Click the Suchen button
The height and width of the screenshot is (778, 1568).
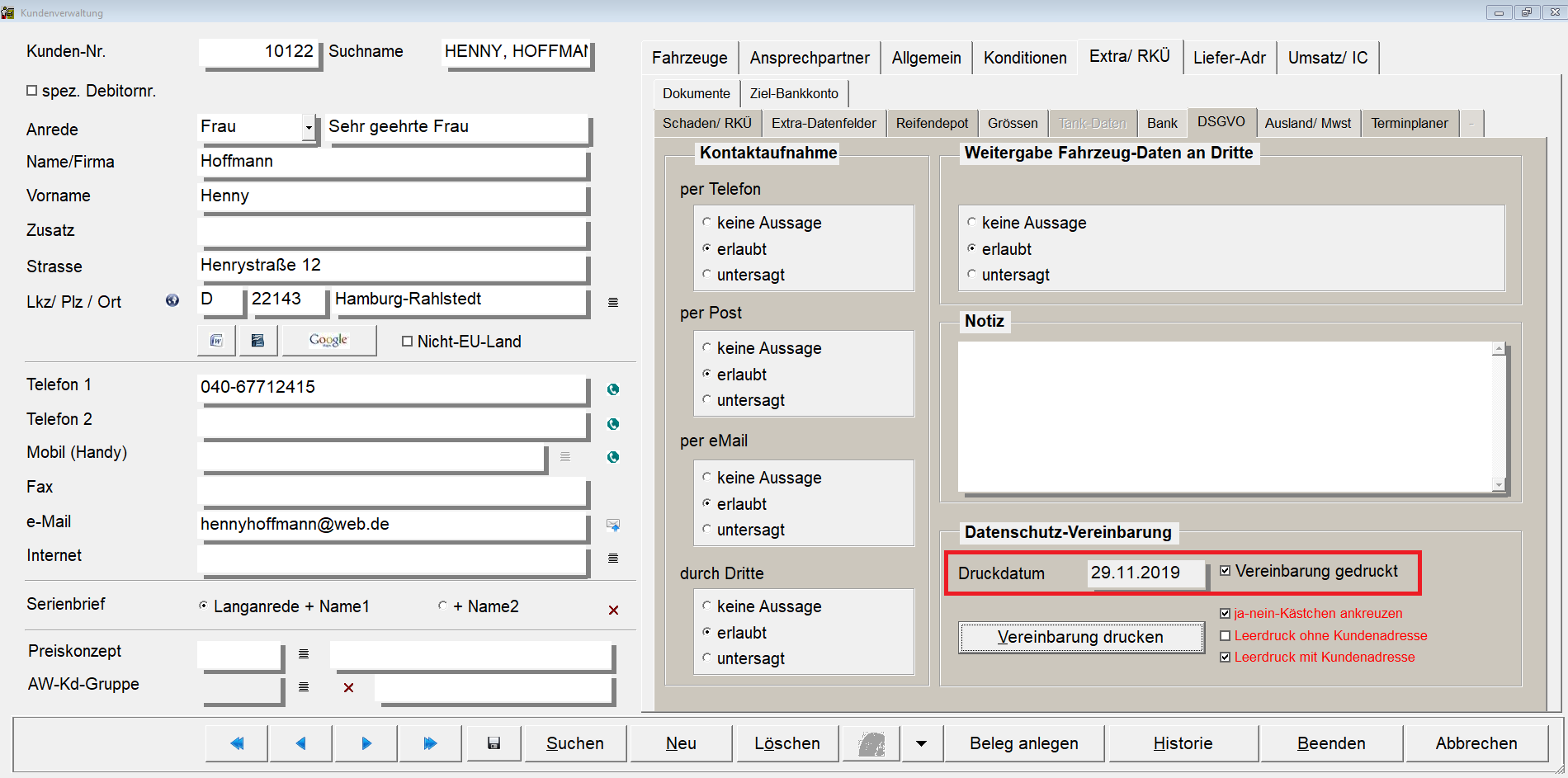[x=575, y=743]
